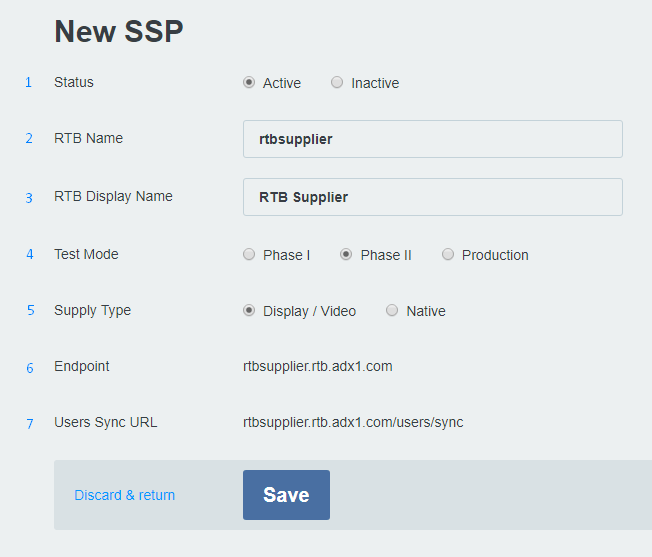Screen dimensions: 652x557
Task: Select row number 3 beside RTB Display Name
Action: 29,198
